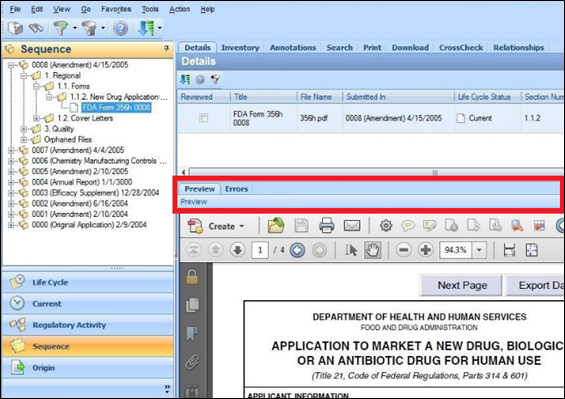Open the Favorites menu
This screenshot has width=565, height=399.
point(116,9)
